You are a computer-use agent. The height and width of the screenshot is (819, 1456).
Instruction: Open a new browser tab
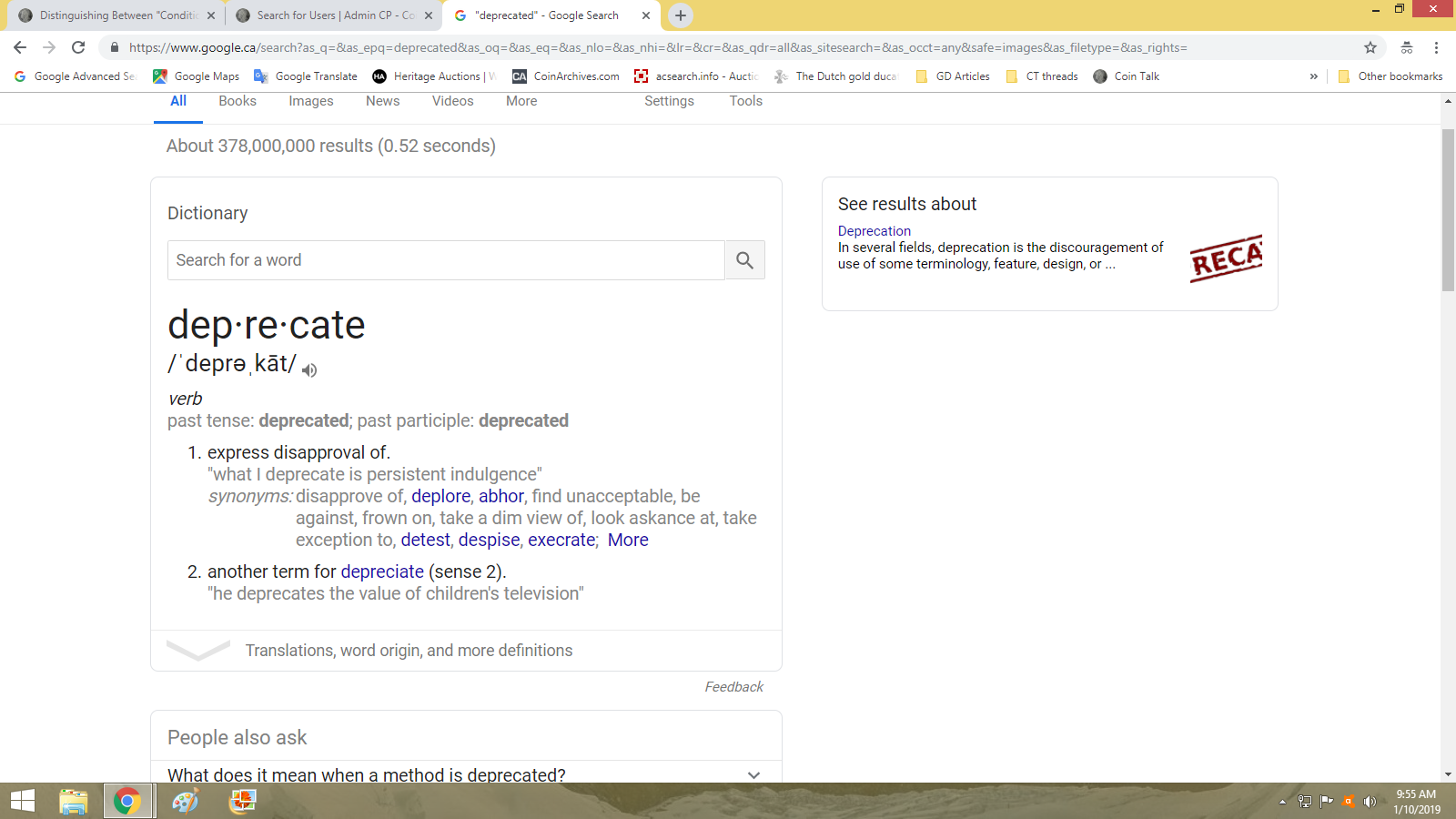point(681,15)
